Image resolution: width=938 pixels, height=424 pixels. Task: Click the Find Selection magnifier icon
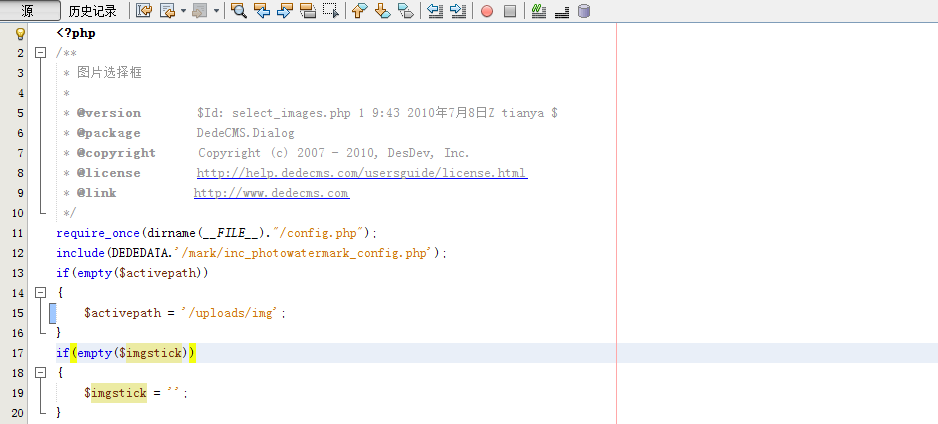239,11
